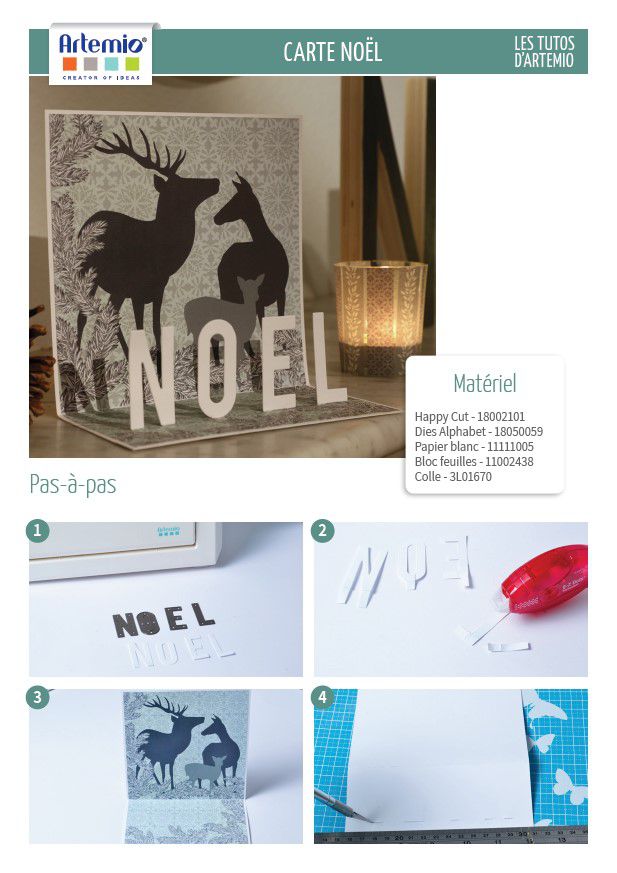Select the Colle - 3L01670 item
Screen dimensions: 617x873
453,477
